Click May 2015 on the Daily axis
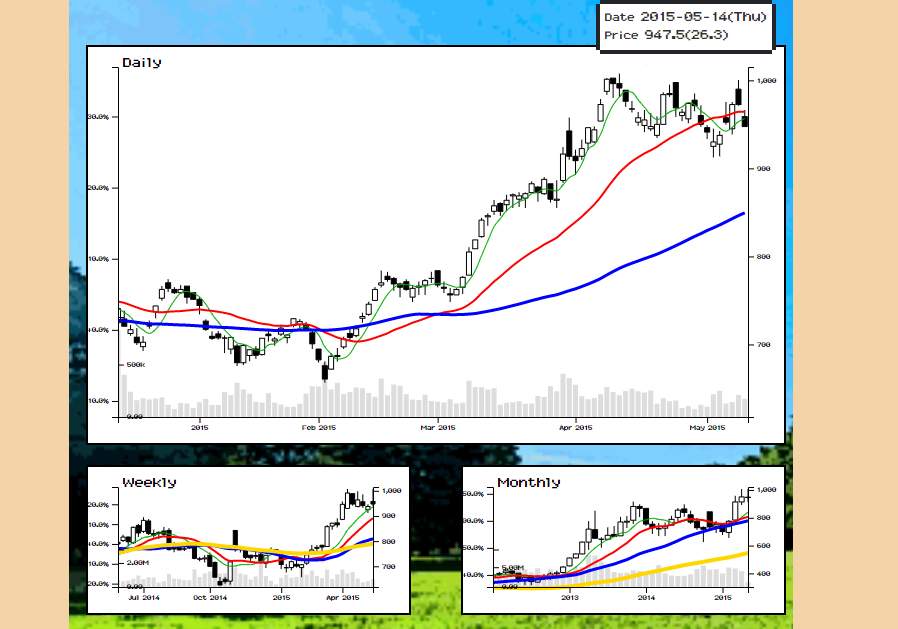The height and width of the screenshot is (629, 898). click(707, 428)
